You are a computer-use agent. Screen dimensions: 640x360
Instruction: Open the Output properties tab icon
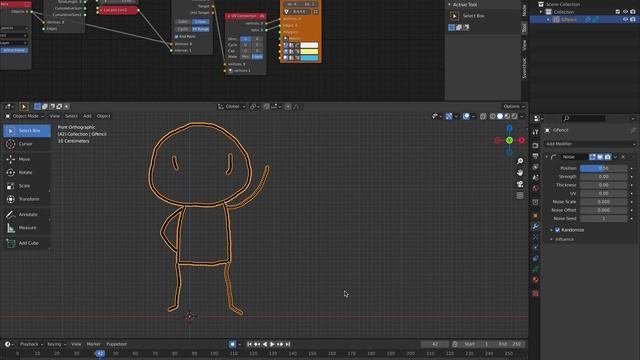pos(536,156)
